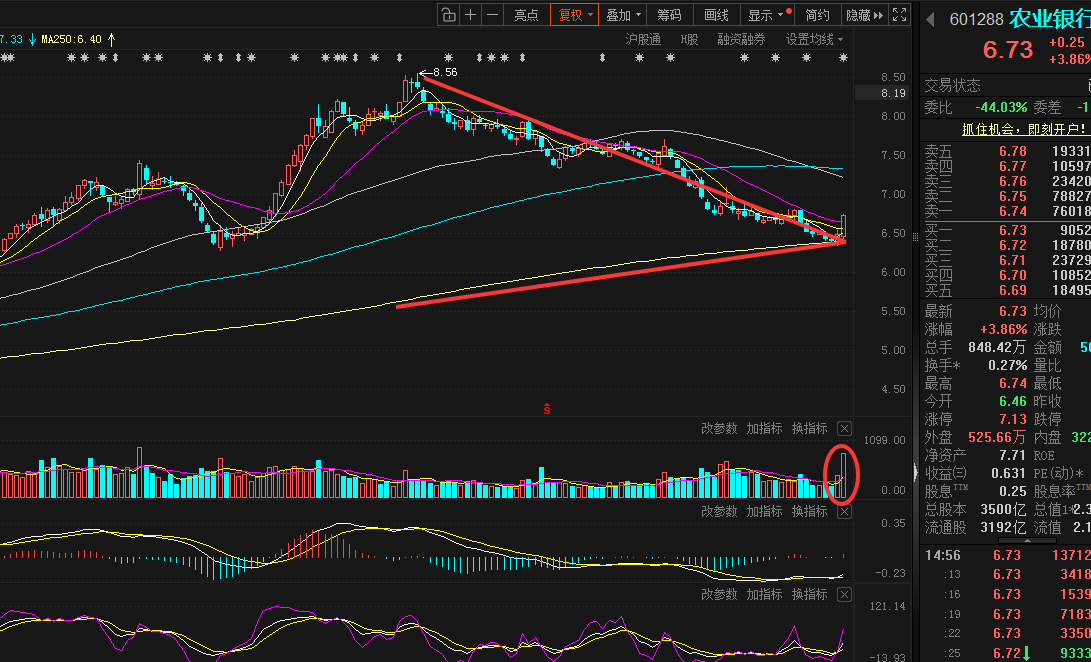Select the 沪股通 tag
The width and height of the screenshot is (1091, 662).
pos(643,40)
